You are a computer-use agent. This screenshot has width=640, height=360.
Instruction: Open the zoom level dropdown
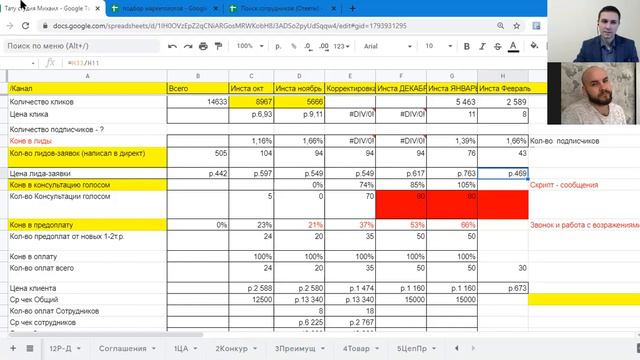tap(250, 46)
